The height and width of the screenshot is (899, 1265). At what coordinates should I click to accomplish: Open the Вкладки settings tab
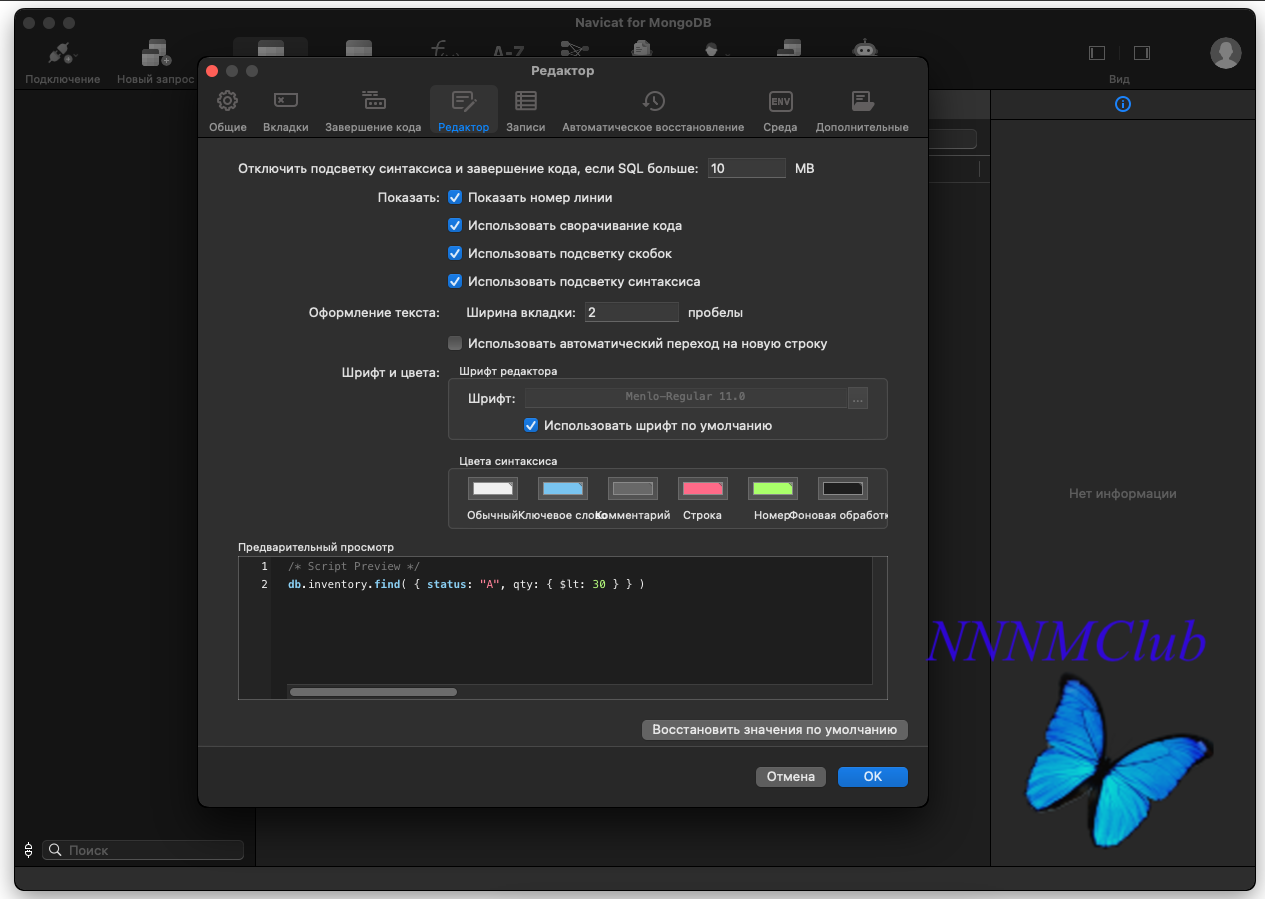click(286, 111)
